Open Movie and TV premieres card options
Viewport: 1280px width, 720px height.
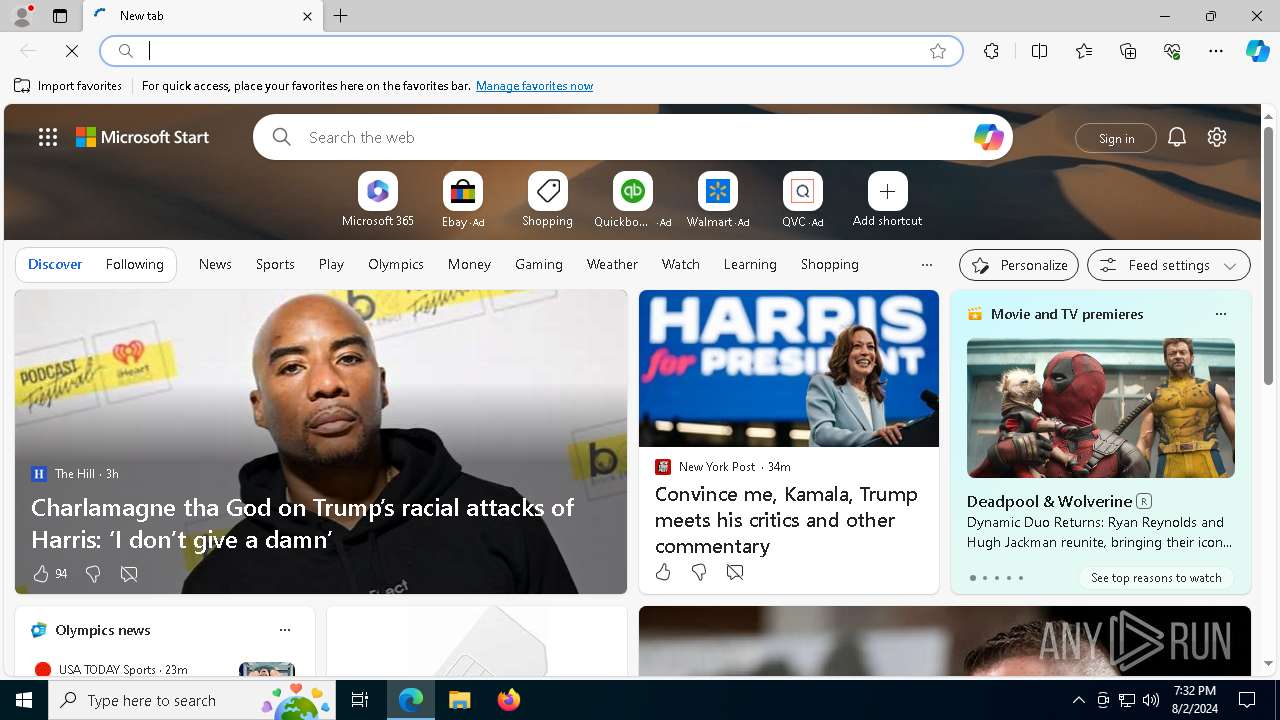click(x=1220, y=314)
